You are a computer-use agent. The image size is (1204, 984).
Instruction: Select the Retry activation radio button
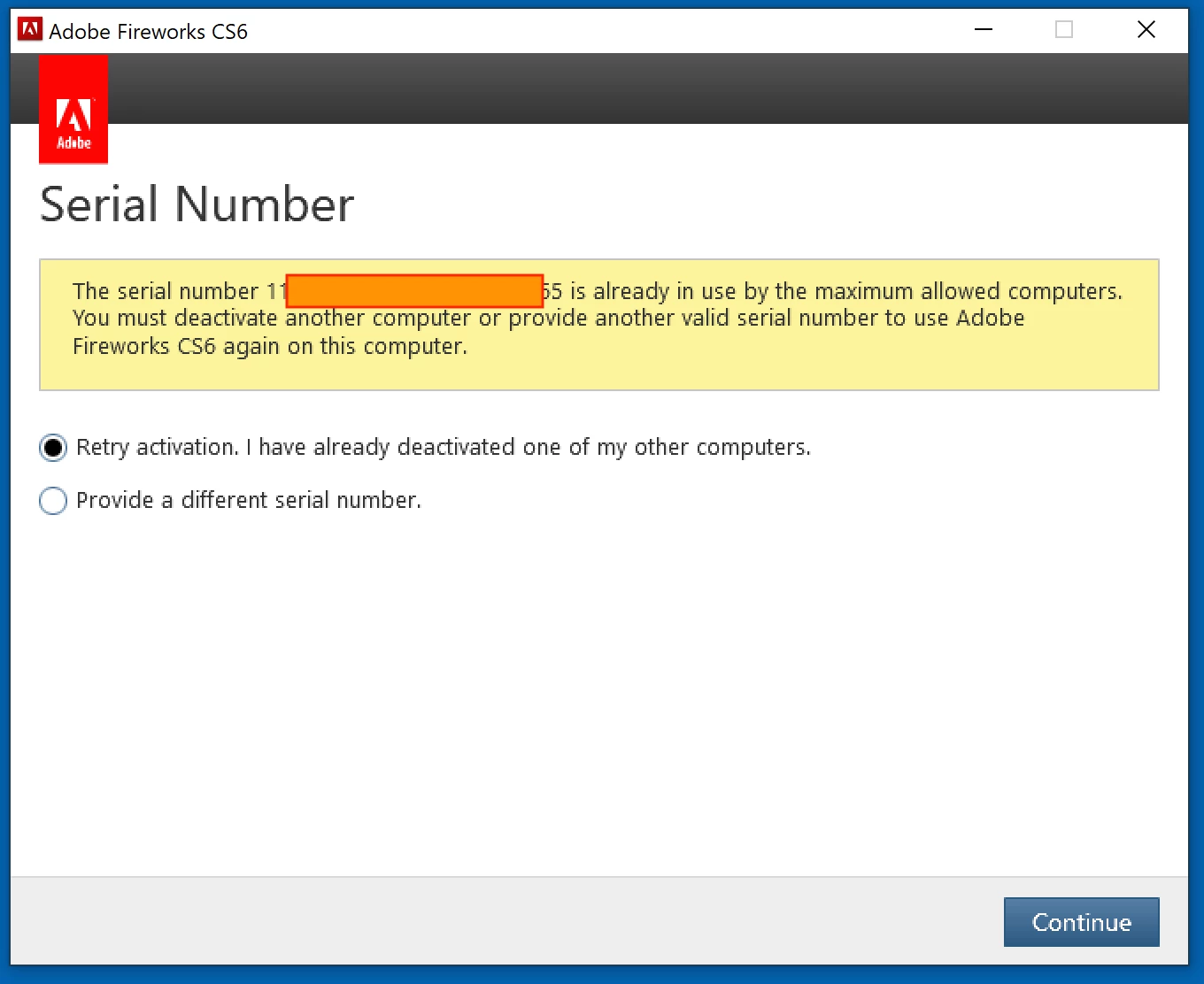(53, 448)
